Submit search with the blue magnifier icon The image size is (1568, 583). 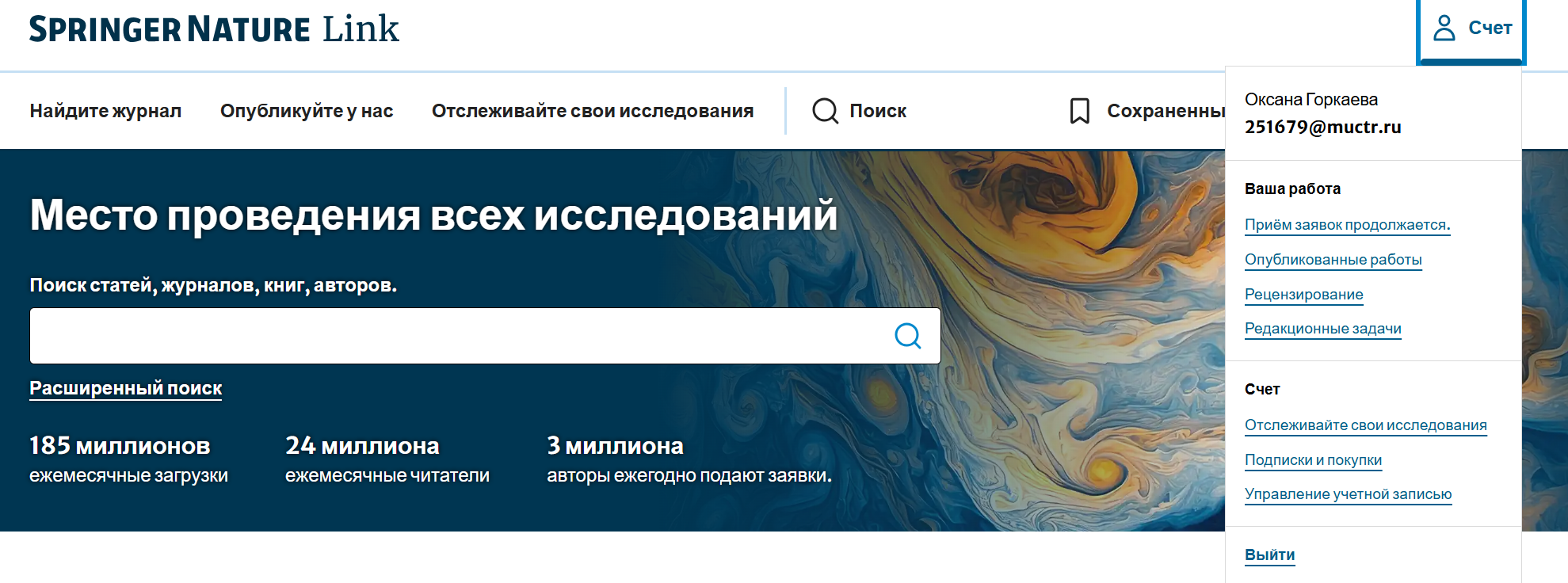click(907, 336)
